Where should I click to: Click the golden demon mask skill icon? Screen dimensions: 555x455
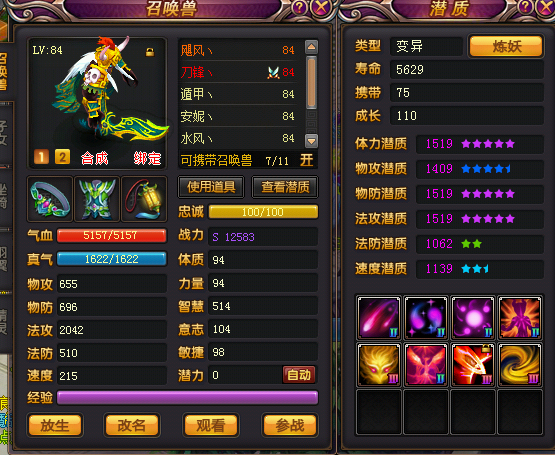pos(379,365)
